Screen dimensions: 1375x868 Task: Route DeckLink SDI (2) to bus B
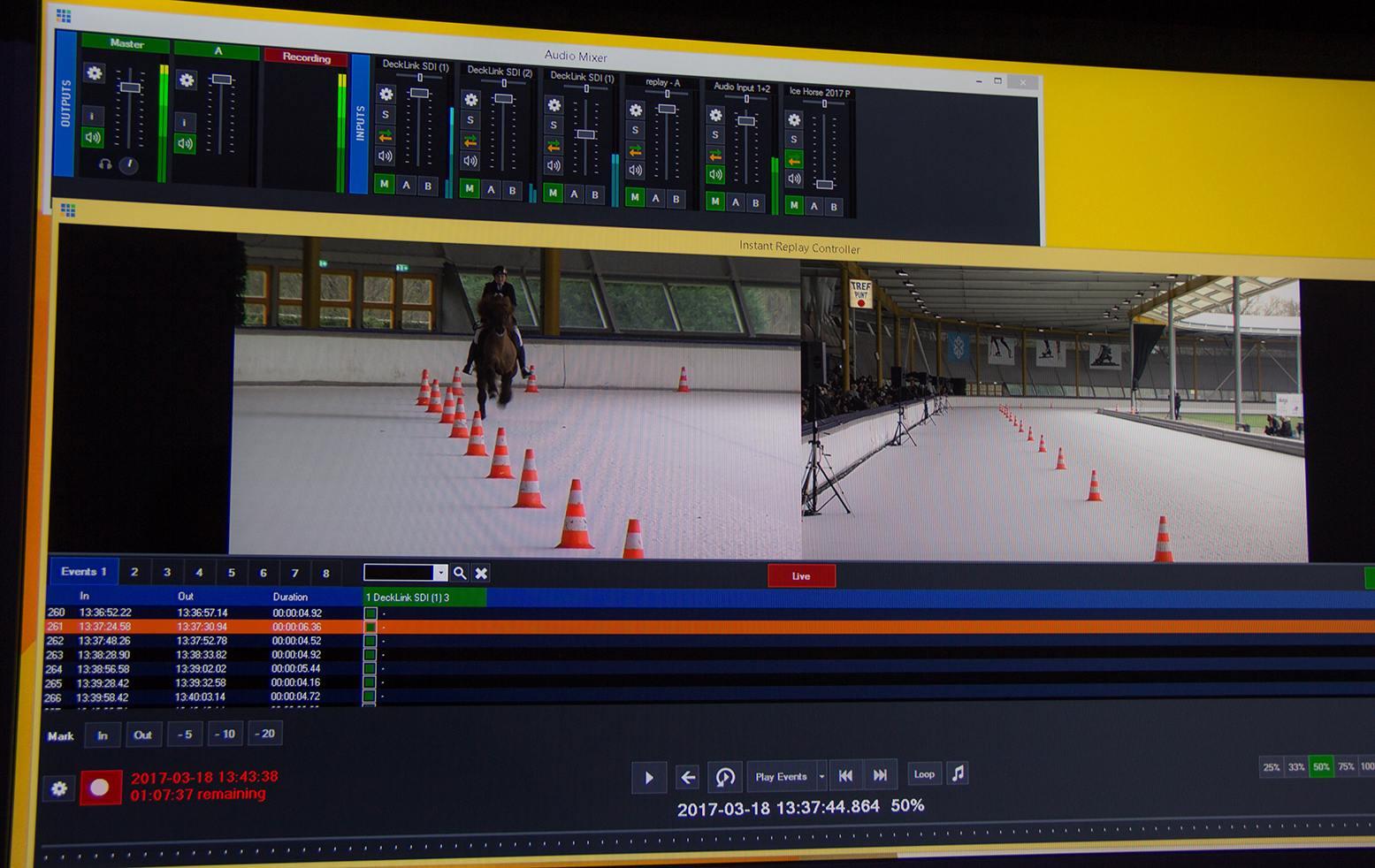click(512, 190)
